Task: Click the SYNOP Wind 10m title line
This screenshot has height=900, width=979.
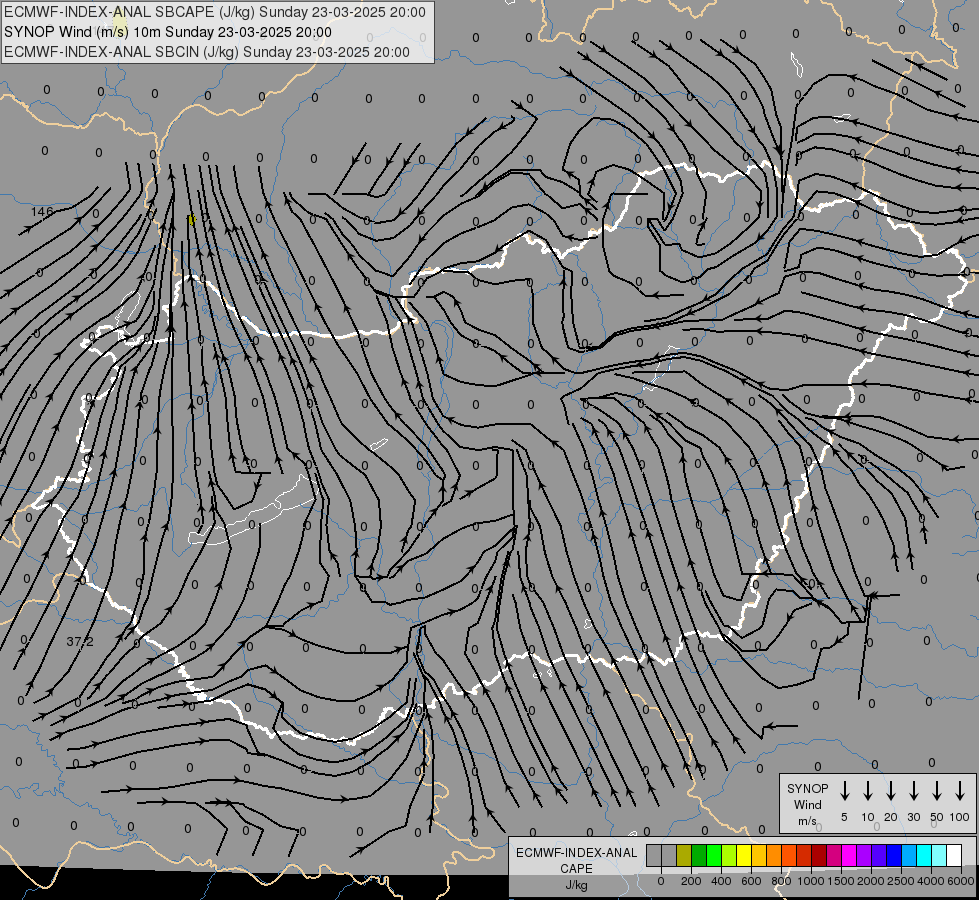Action: (x=168, y=32)
